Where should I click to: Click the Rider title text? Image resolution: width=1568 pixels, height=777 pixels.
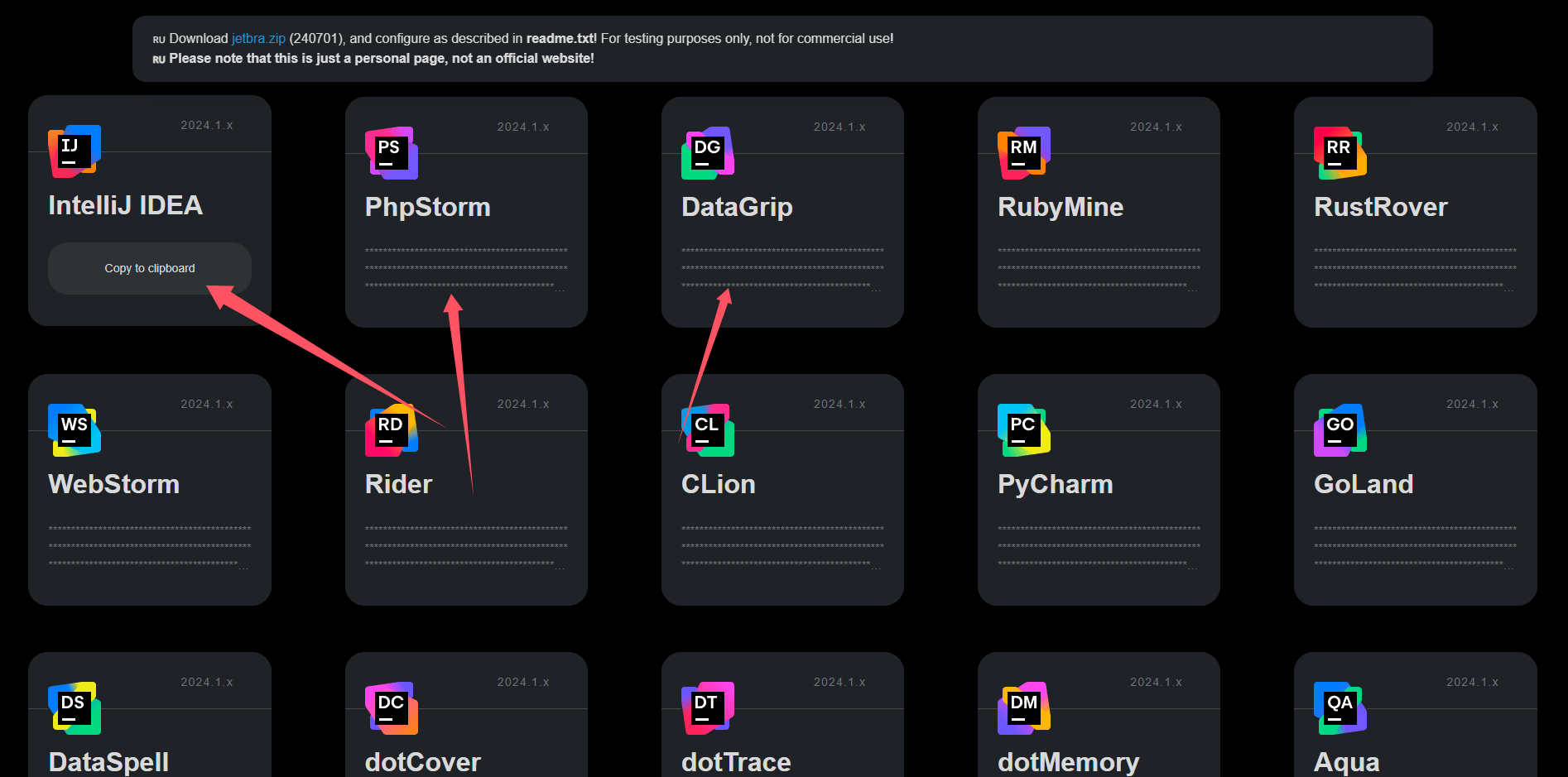[x=399, y=484]
